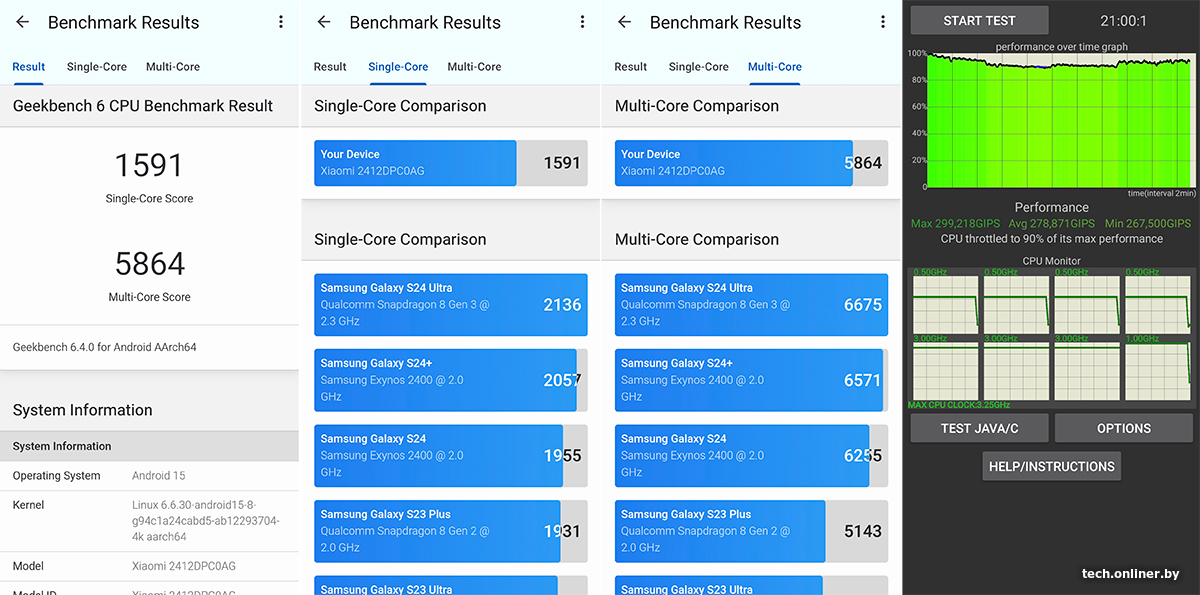The width and height of the screenshot is (1200, 595).
Task: Tap Your Device bar showing 1591
Action: [x=451, y=163]
